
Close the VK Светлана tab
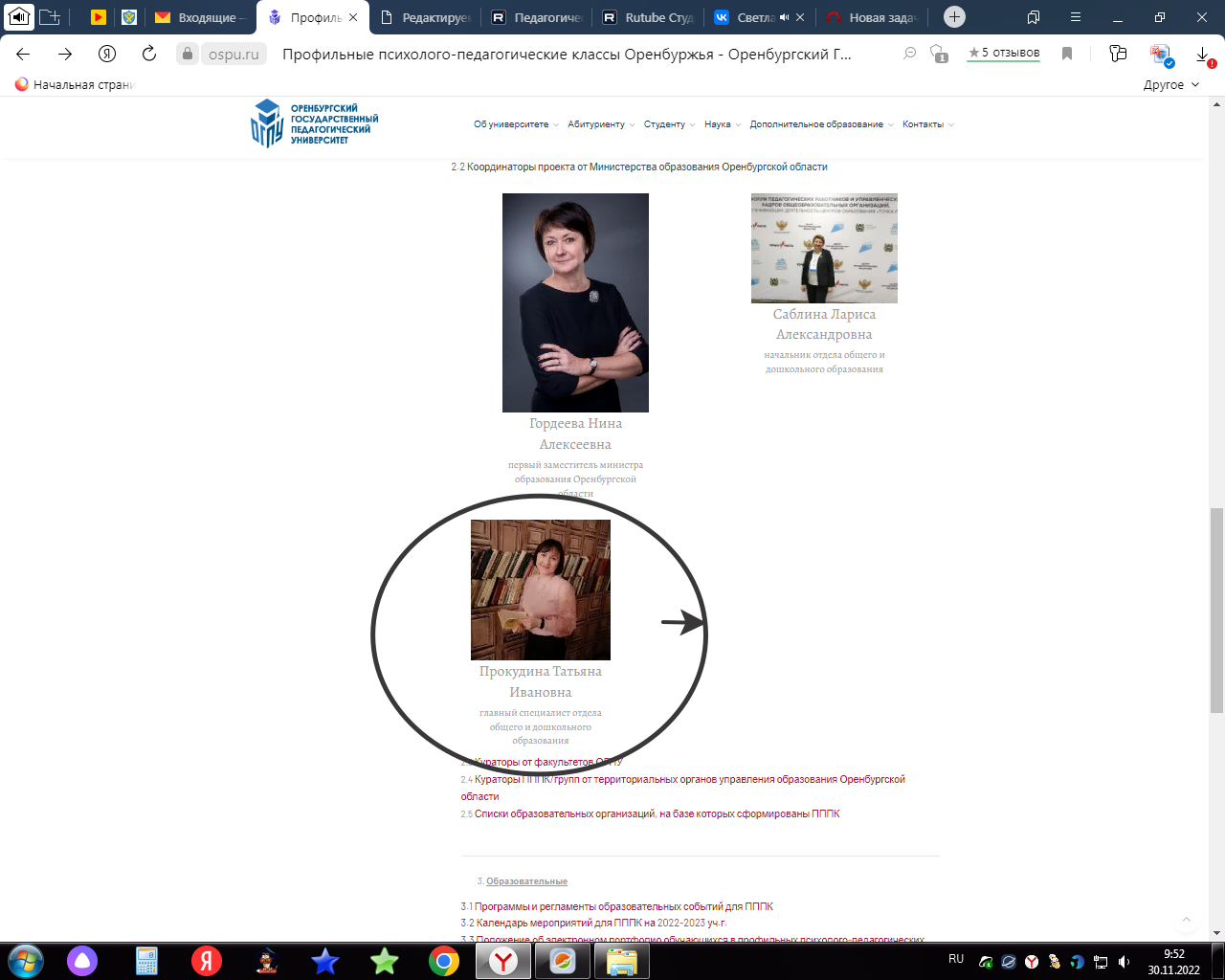tap(800, 17)
